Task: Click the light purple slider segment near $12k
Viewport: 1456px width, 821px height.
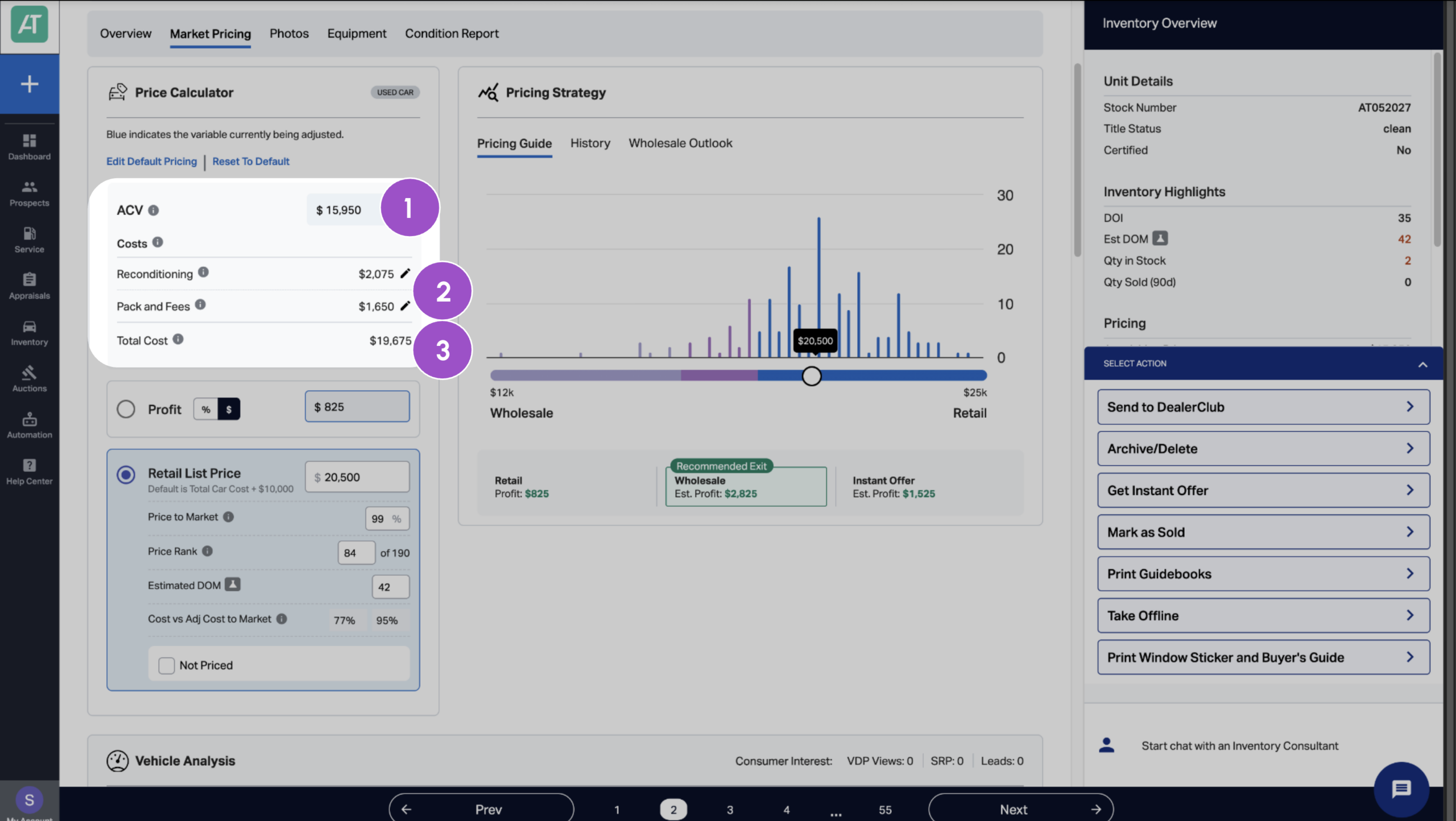Action: tap(585, 376)
